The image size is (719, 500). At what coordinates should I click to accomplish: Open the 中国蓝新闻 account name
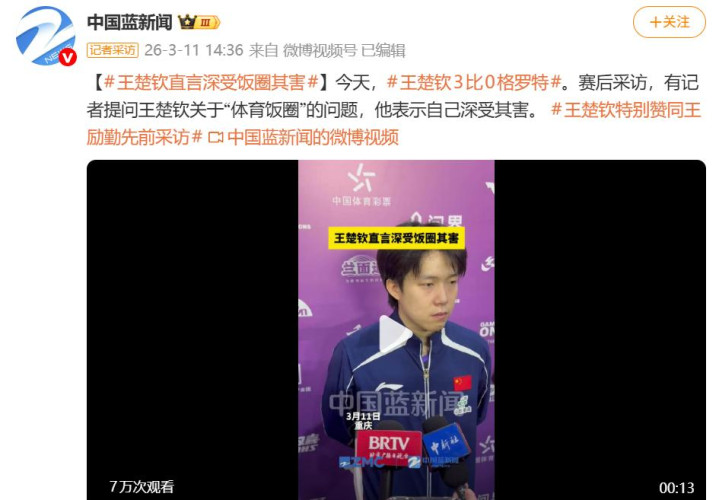click(x=130, y=22)
